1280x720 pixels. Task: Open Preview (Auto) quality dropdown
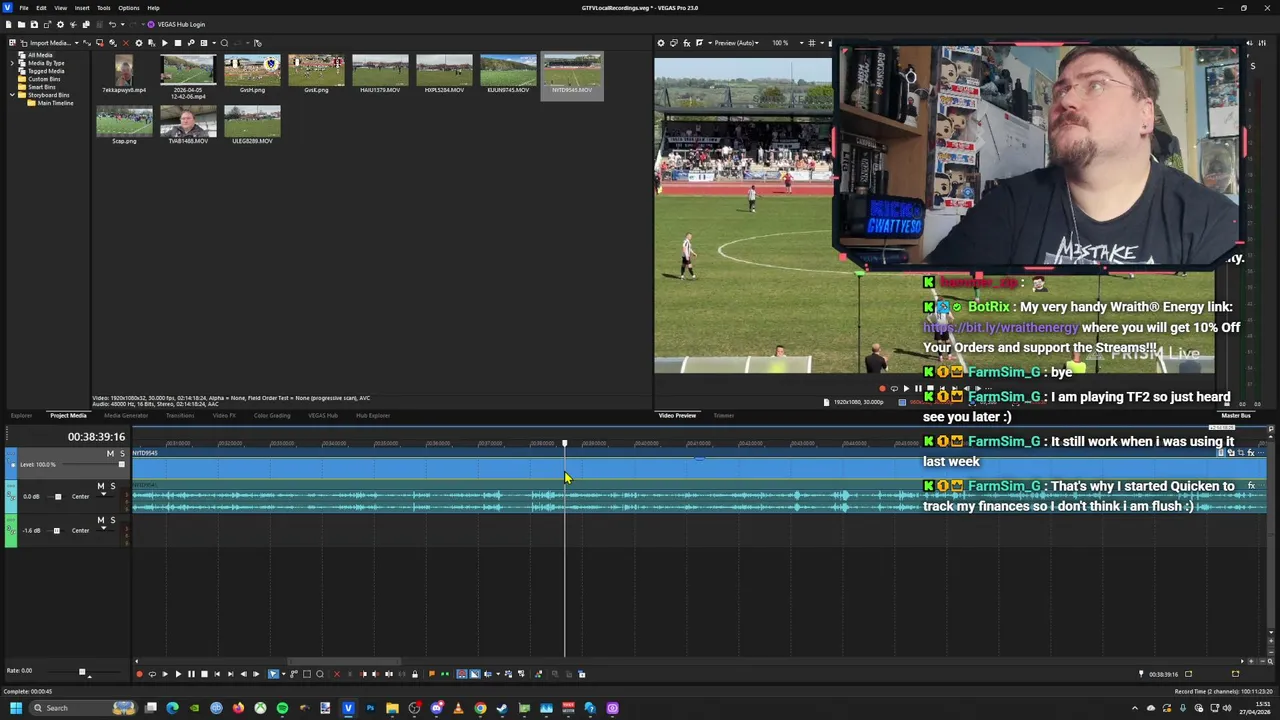click(x=737, y=43)
